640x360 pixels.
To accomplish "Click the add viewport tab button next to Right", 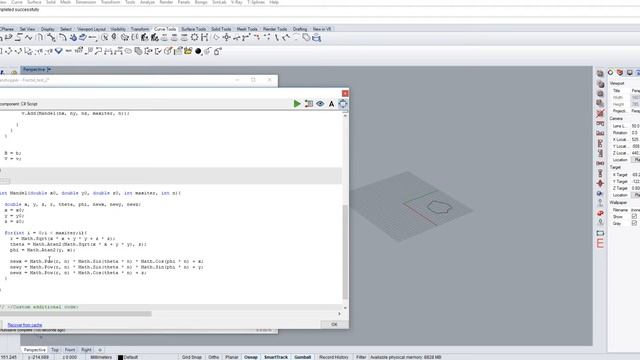I will click(100, 350).
